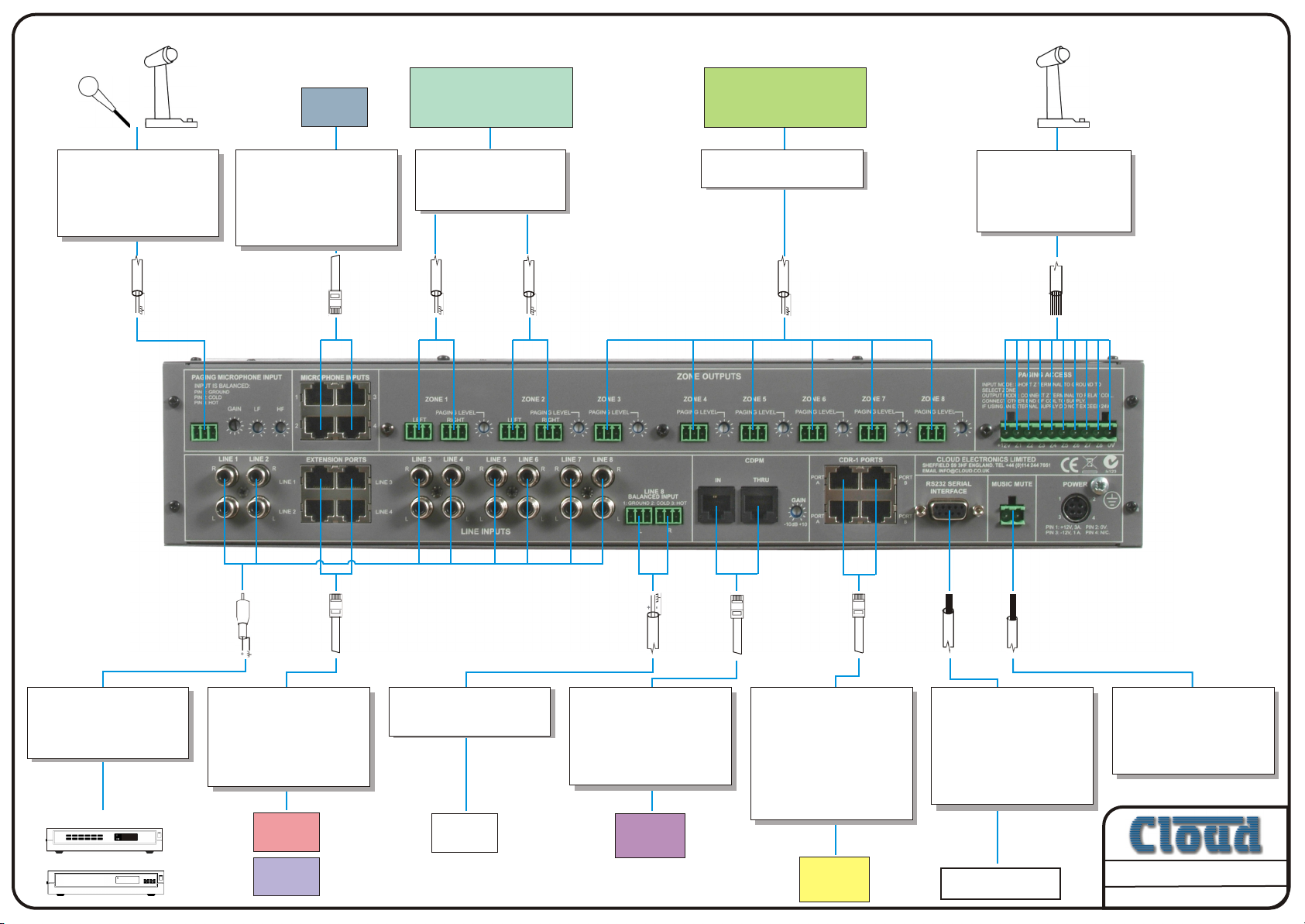The image size is (1305, 924).
Task: Adjust the Zone 1 paging level knob
Action: pyautogui.click(x=484, y=428)
